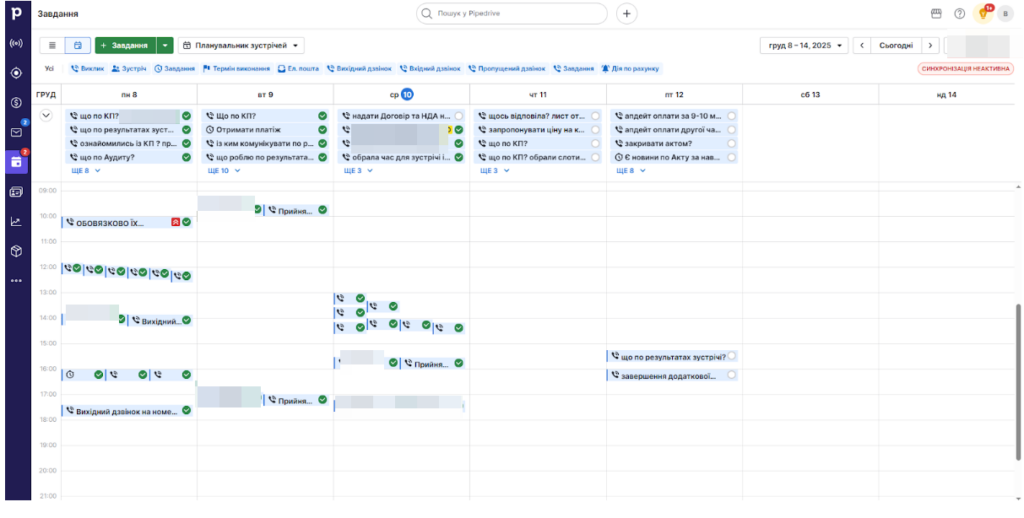Click the 'ср 10' day header
Image resolution: width=1024 pixels, height=518 pixels.
[x=401, y=95]
